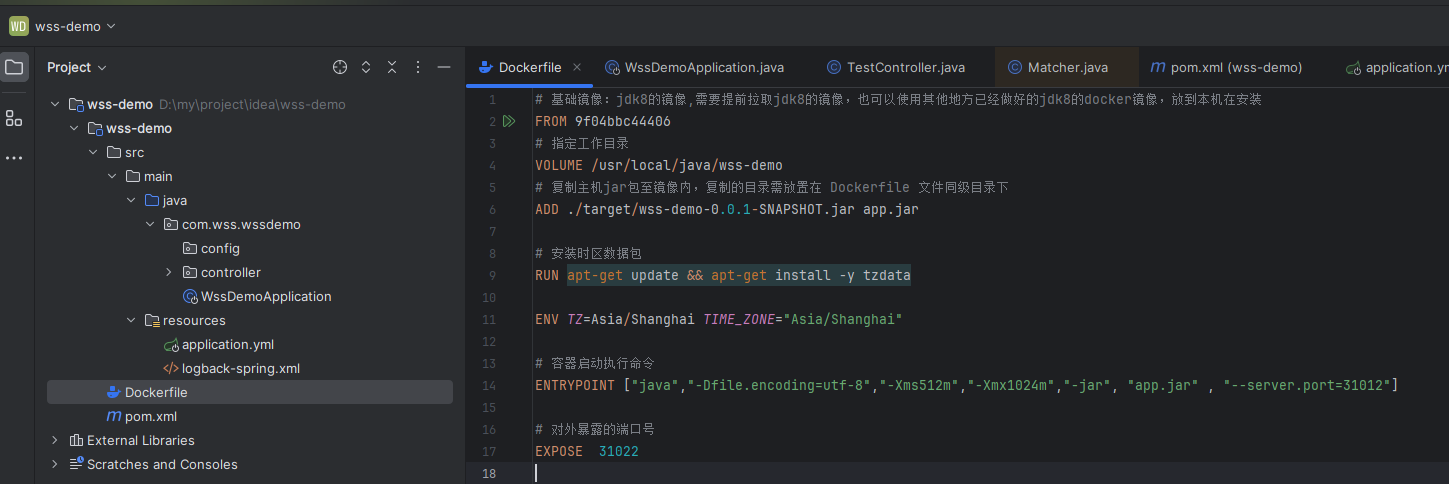Run the Dockerfile via gutter arrow

click(x=509, y=121)
